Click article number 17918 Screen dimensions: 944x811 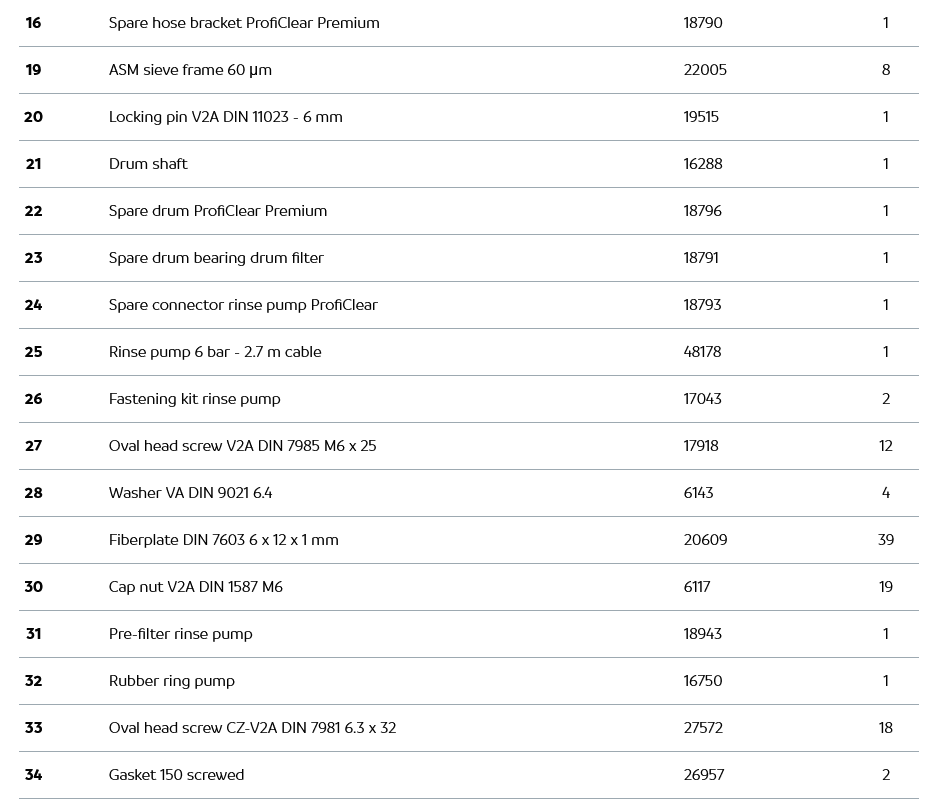coord(701,446)
